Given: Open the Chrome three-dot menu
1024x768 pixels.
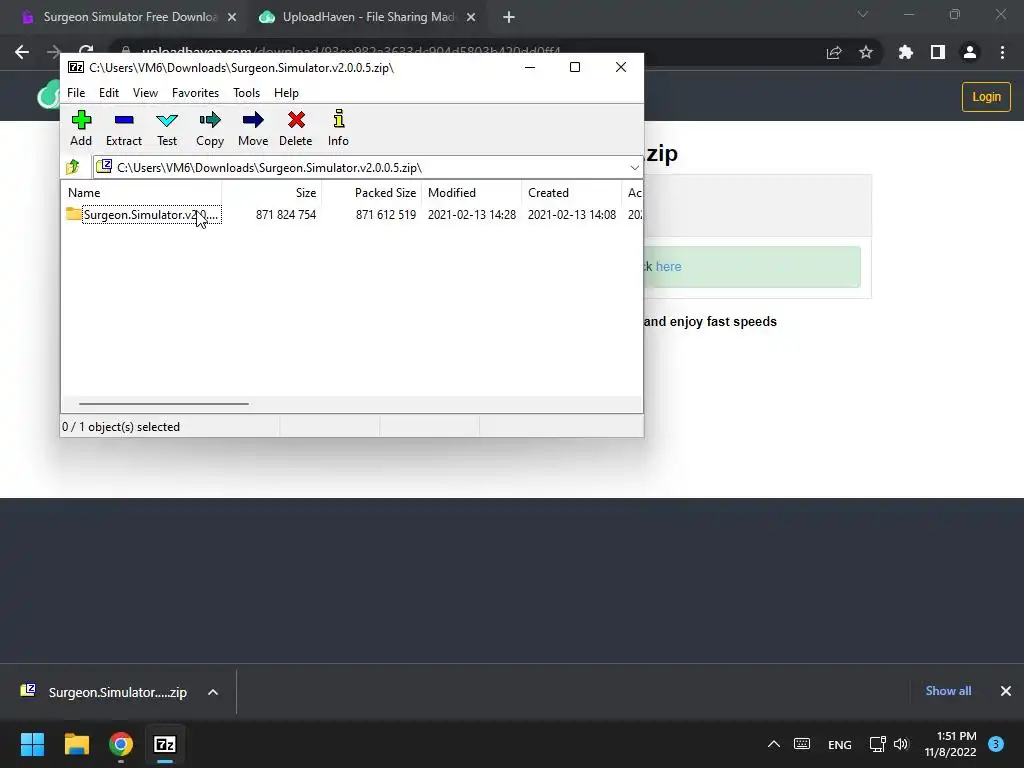Looking at the screenshot, I should [1002, 52].
